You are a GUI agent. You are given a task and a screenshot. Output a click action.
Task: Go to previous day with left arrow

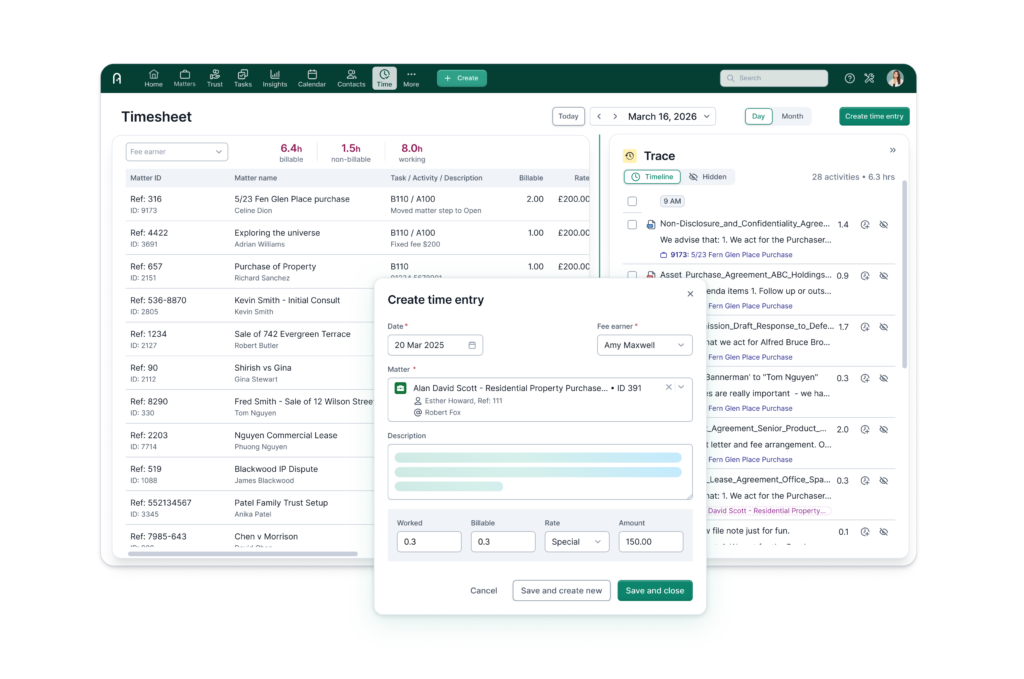[x=599, y=116]
